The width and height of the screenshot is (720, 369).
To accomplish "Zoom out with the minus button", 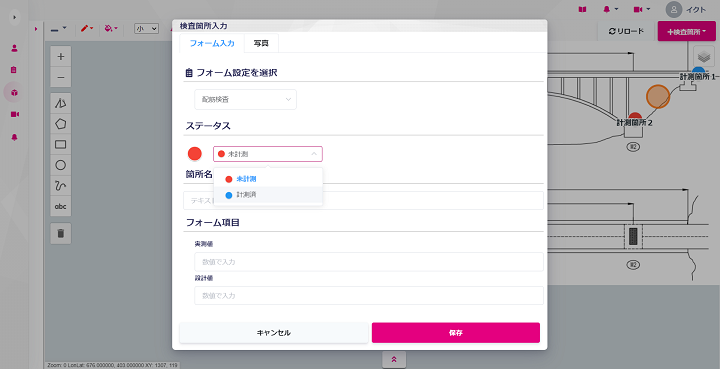I will (x=61, y=77).
